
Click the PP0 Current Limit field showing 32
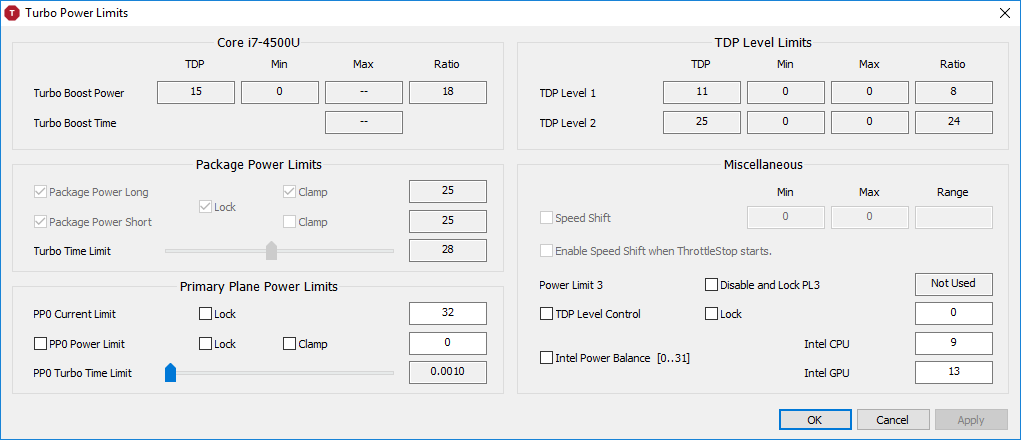448,313
